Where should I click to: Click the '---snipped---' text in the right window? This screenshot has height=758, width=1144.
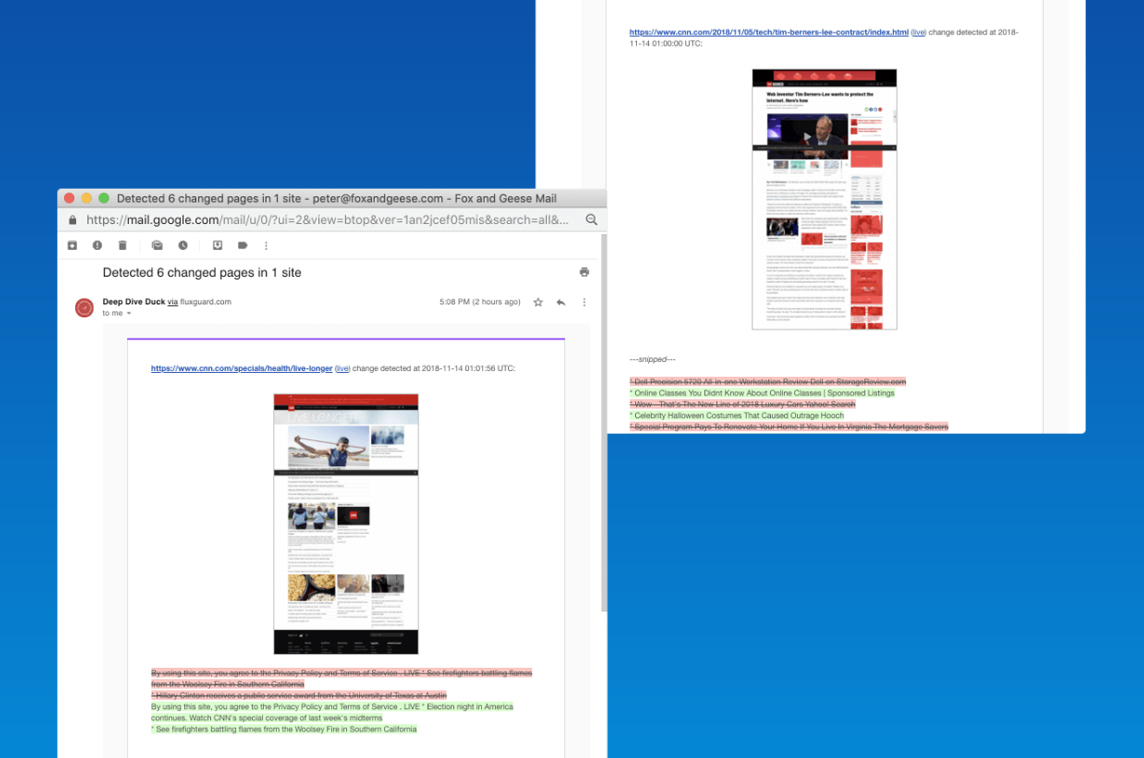(652, 359)
